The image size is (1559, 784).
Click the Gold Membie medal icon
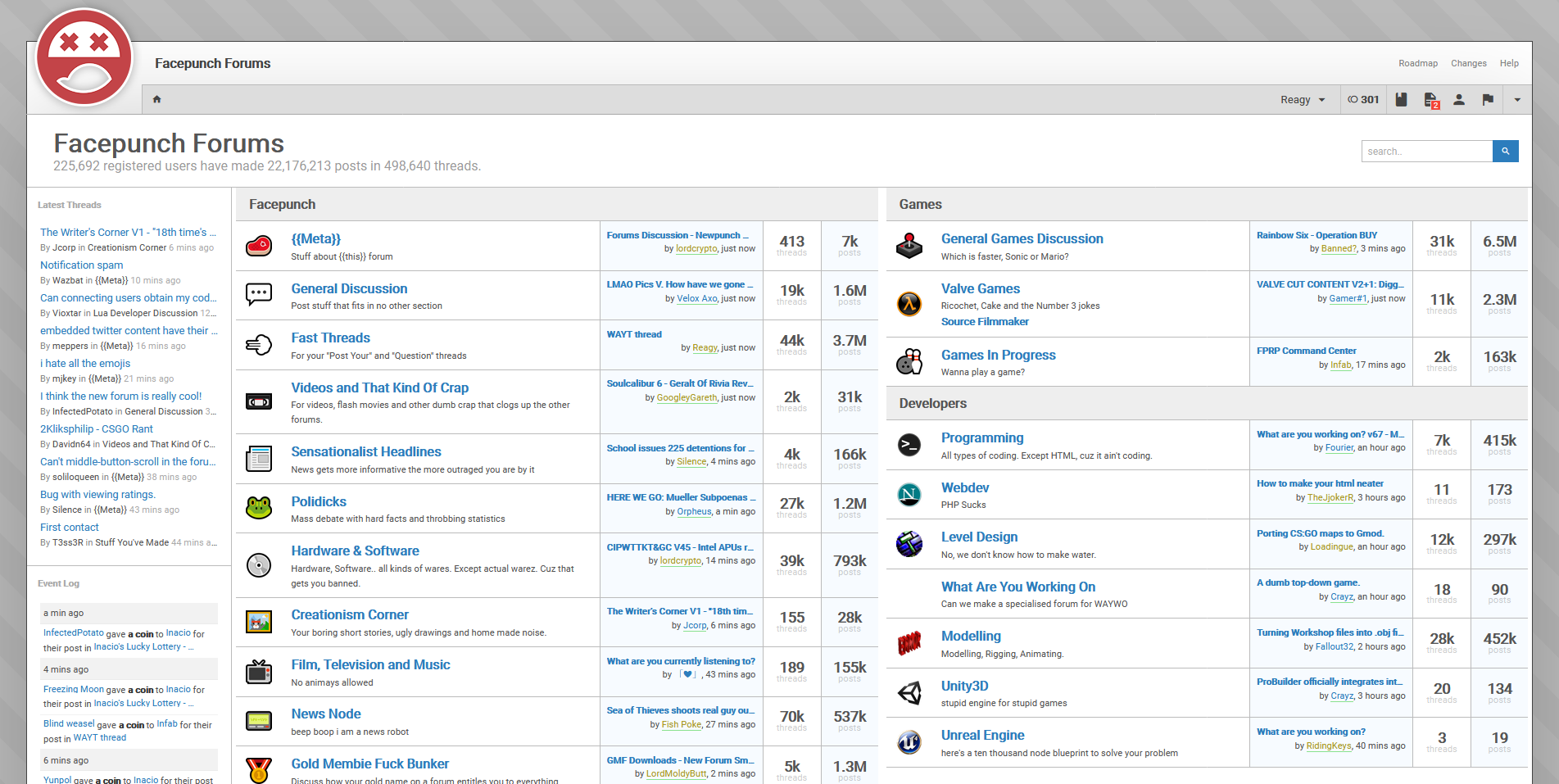259,770
